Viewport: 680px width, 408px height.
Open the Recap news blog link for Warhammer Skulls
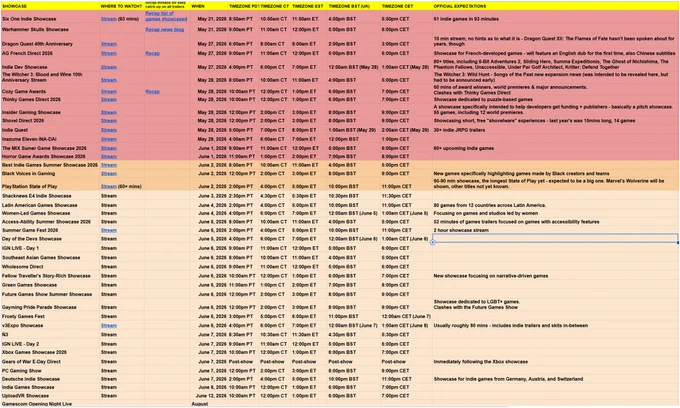tap(164, 29)
